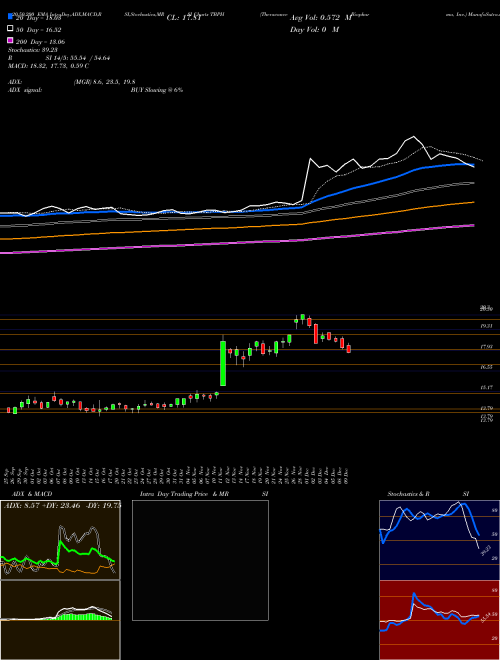The height and width of the screenshot is (660, 500).
Task: Click the 'Intra Day Trading Price & MR' title
Action: tap(184, 494)
